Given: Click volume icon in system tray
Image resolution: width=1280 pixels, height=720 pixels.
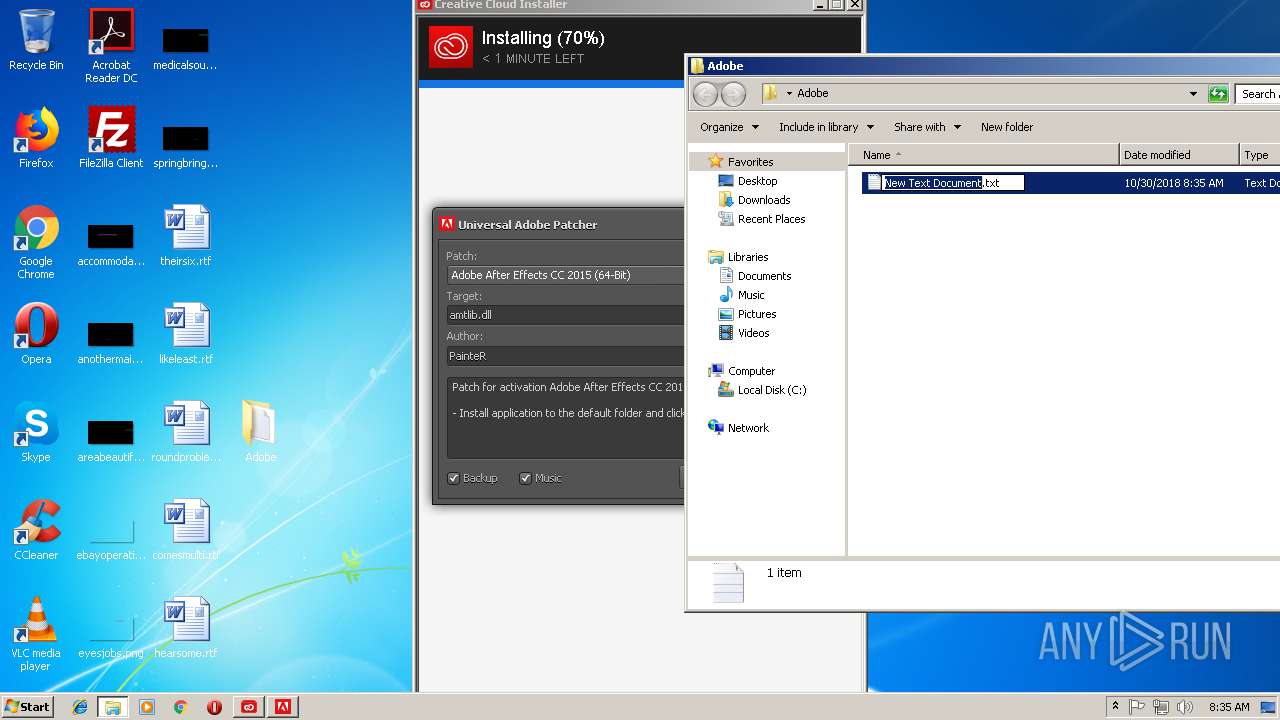Looking at the screenshot, I should pyautogui.click(x=1185, y=707).
